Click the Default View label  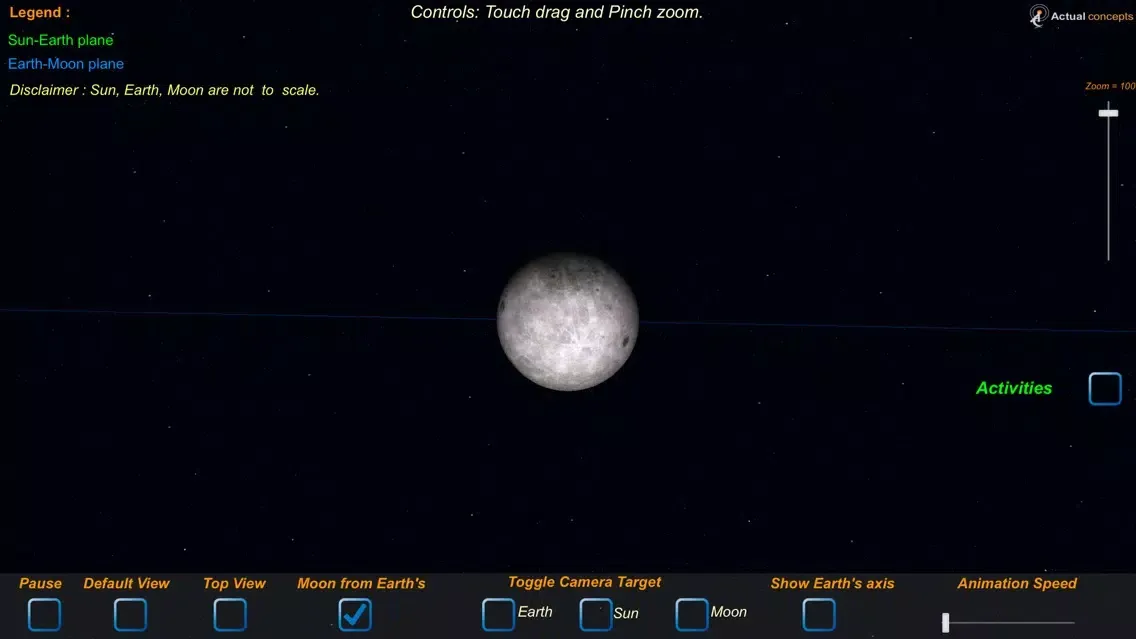(126, 583)
